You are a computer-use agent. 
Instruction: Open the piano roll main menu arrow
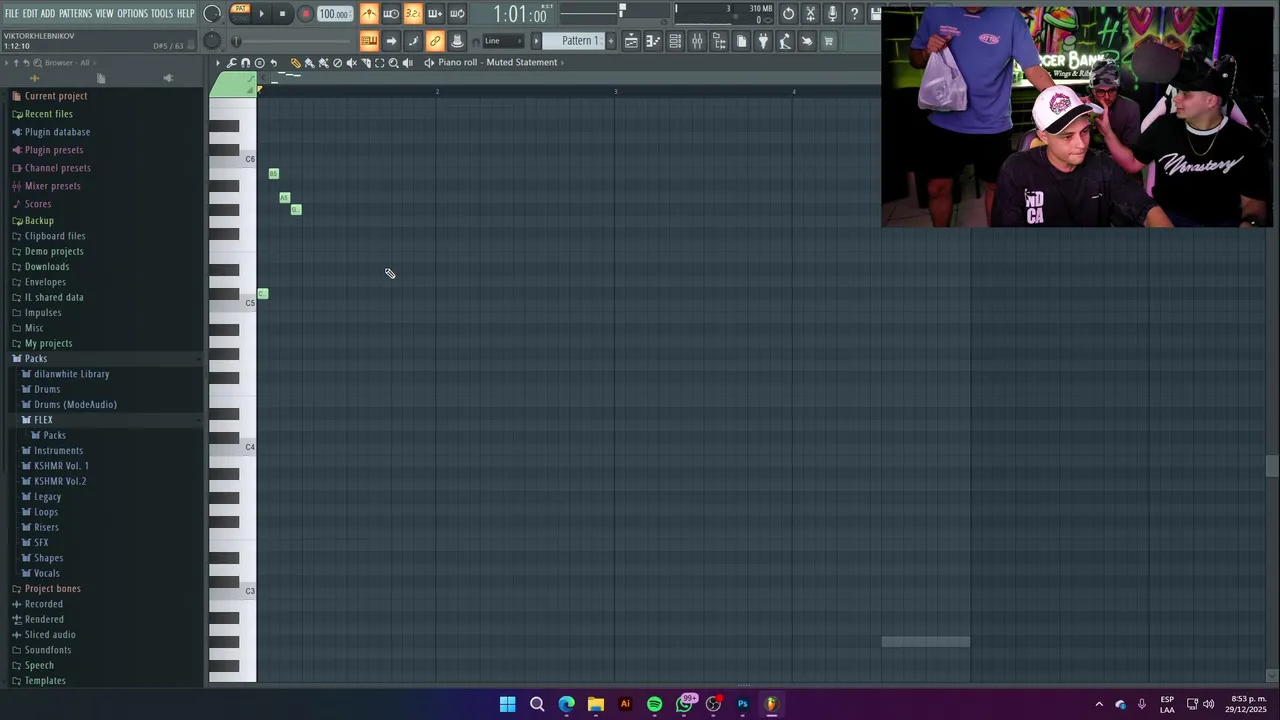click(217, 62)
